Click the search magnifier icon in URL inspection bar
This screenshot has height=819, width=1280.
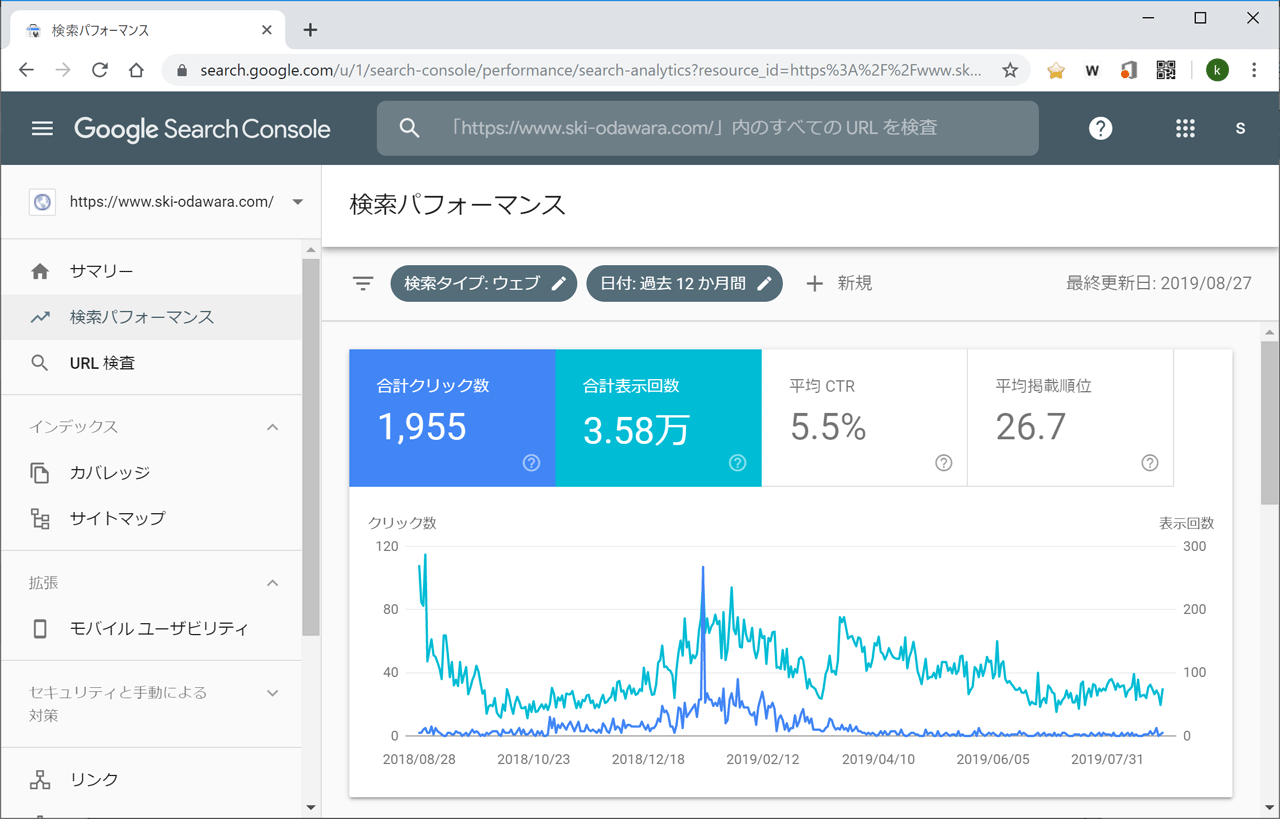[409, 128]
